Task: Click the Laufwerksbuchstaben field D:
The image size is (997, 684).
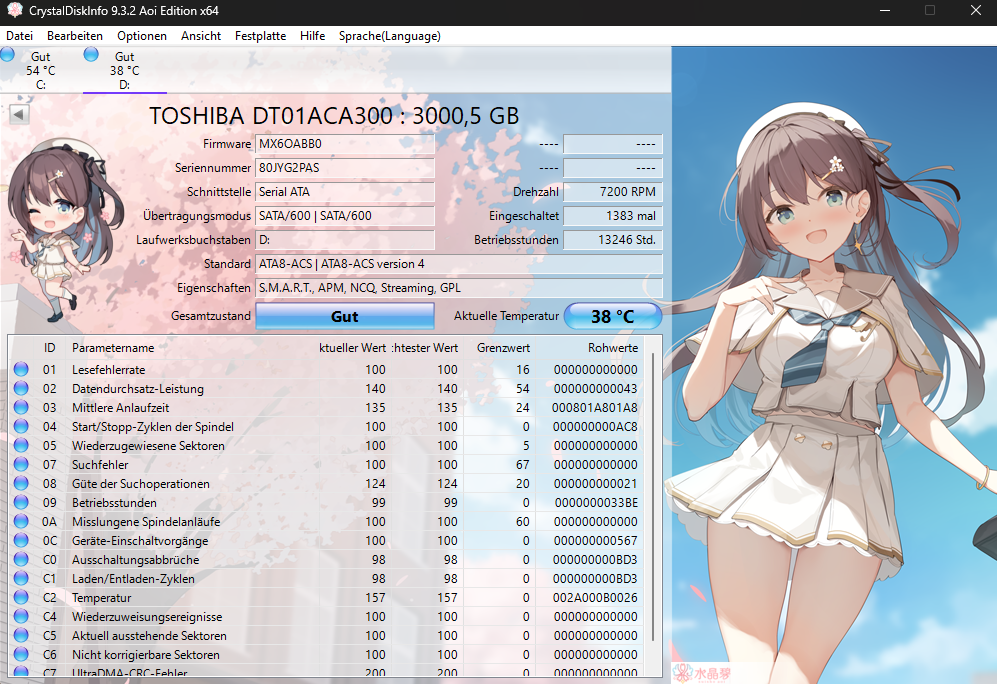Action: pyautogui.click(x=345, y=240)
